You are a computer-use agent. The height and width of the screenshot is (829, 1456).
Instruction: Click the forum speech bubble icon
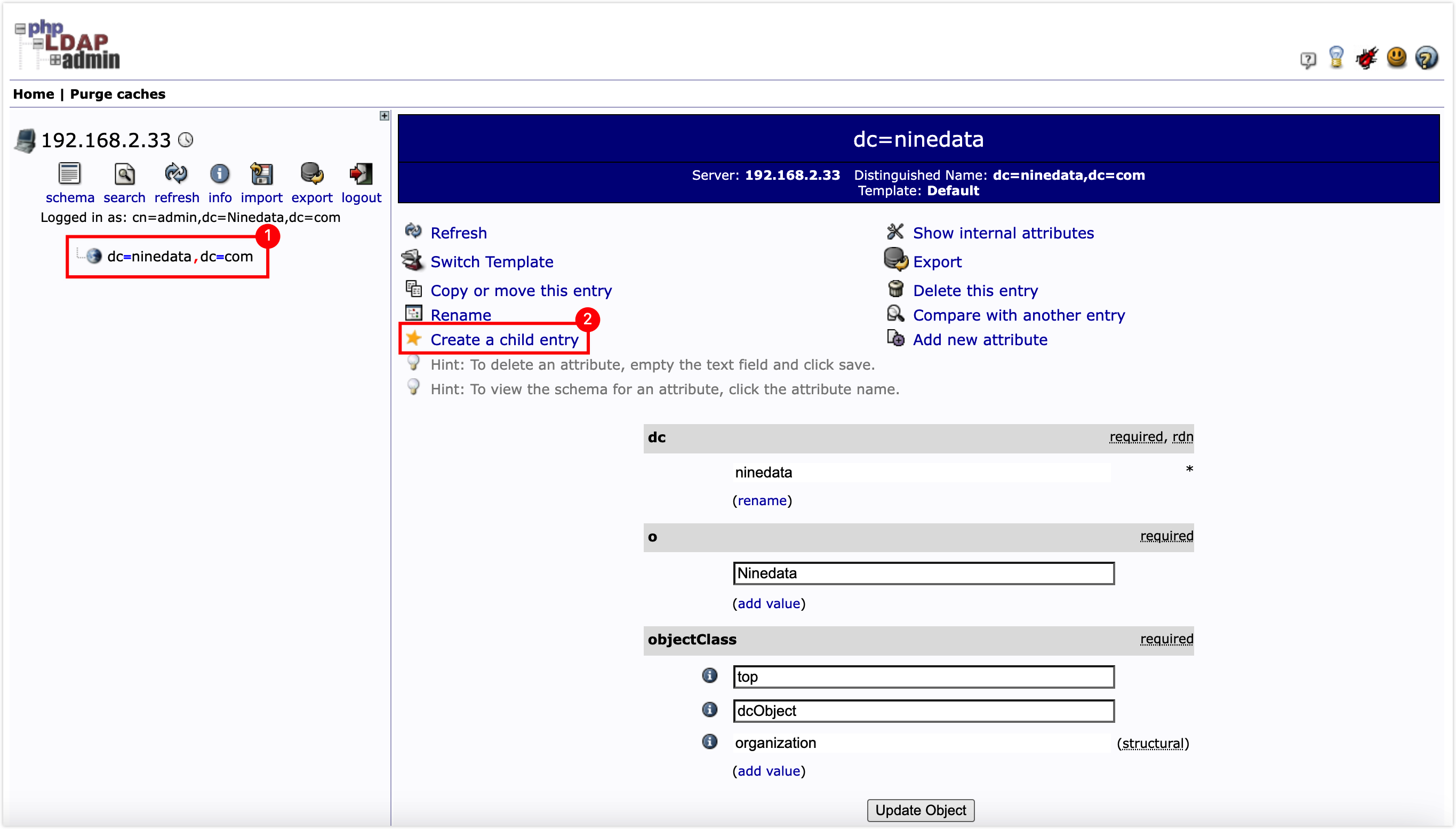pyautogui.click(x=1307, y=59)
